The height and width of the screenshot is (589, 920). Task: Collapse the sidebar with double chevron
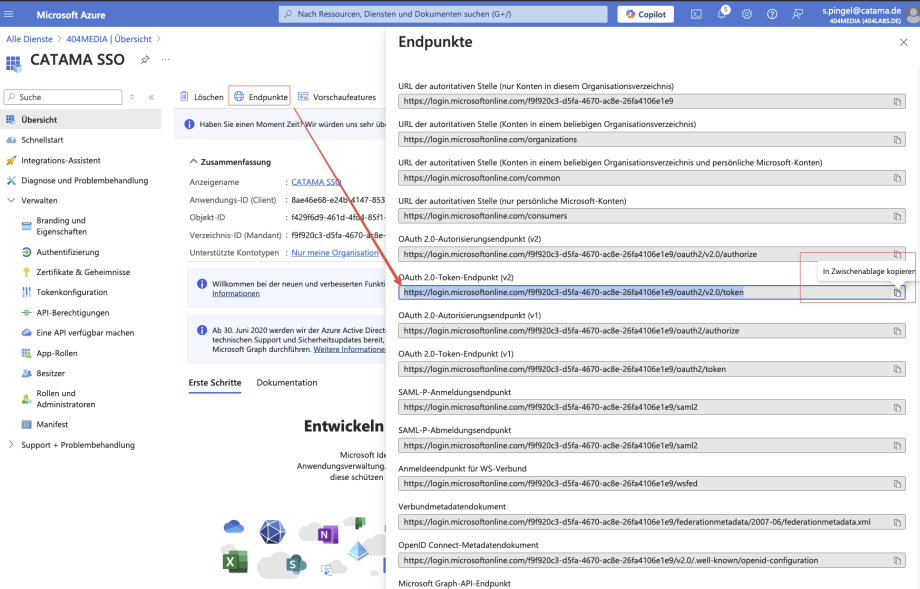[151, 97]
